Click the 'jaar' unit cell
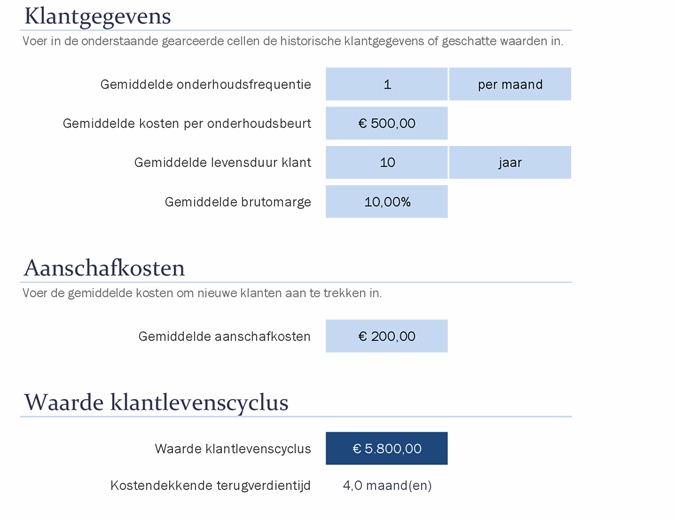This screenshot has width=675, height=520. 510,162
